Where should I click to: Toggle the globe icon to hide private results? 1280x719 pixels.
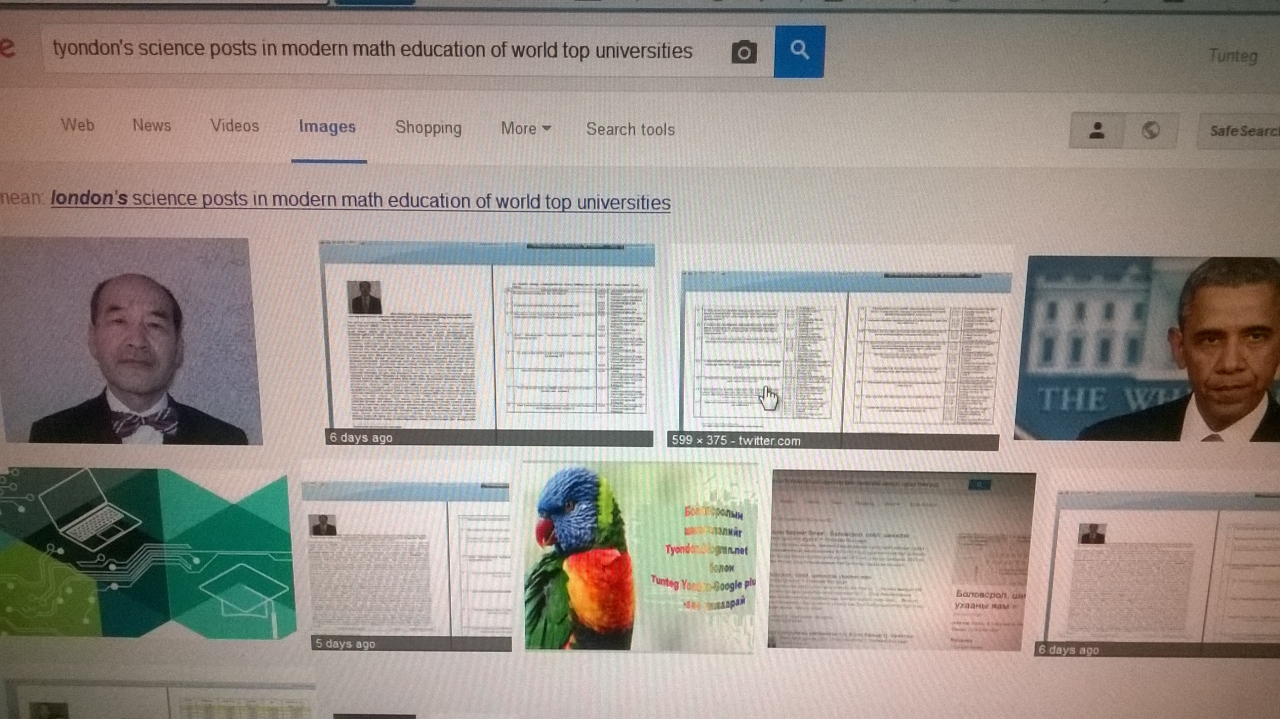[1151, 130]
